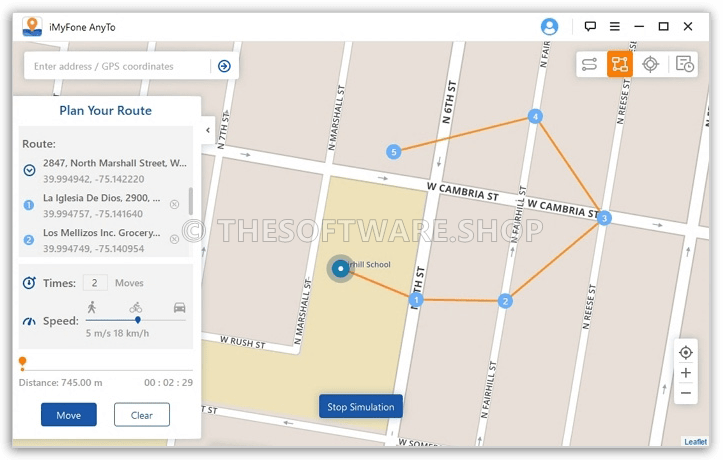
Task: Click map waypoint marker 3
Action: [604, 218]
